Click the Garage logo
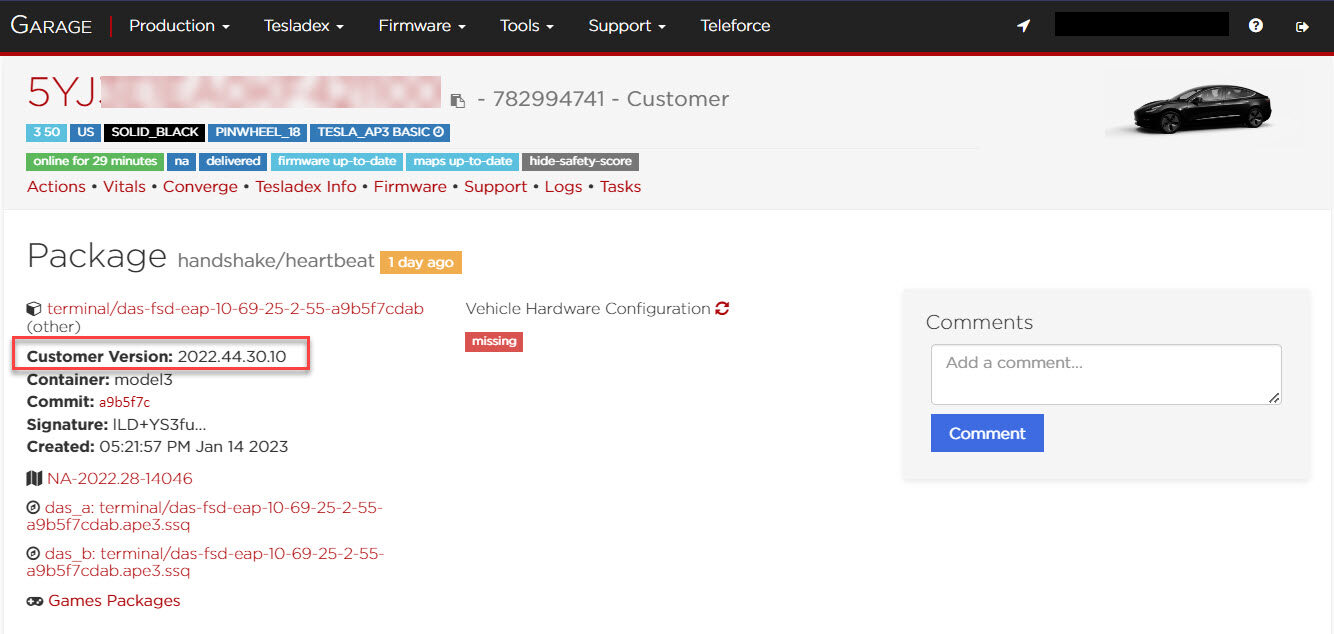The width and height of the screenshot is (1334, 634). click(51, 26)
